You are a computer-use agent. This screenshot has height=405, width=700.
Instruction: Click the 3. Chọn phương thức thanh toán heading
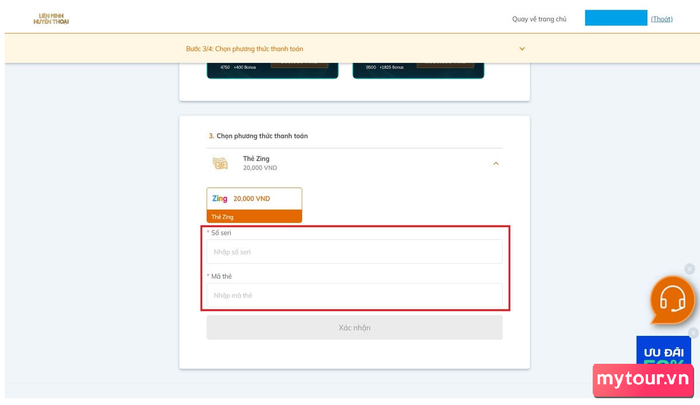pos(258,136)
